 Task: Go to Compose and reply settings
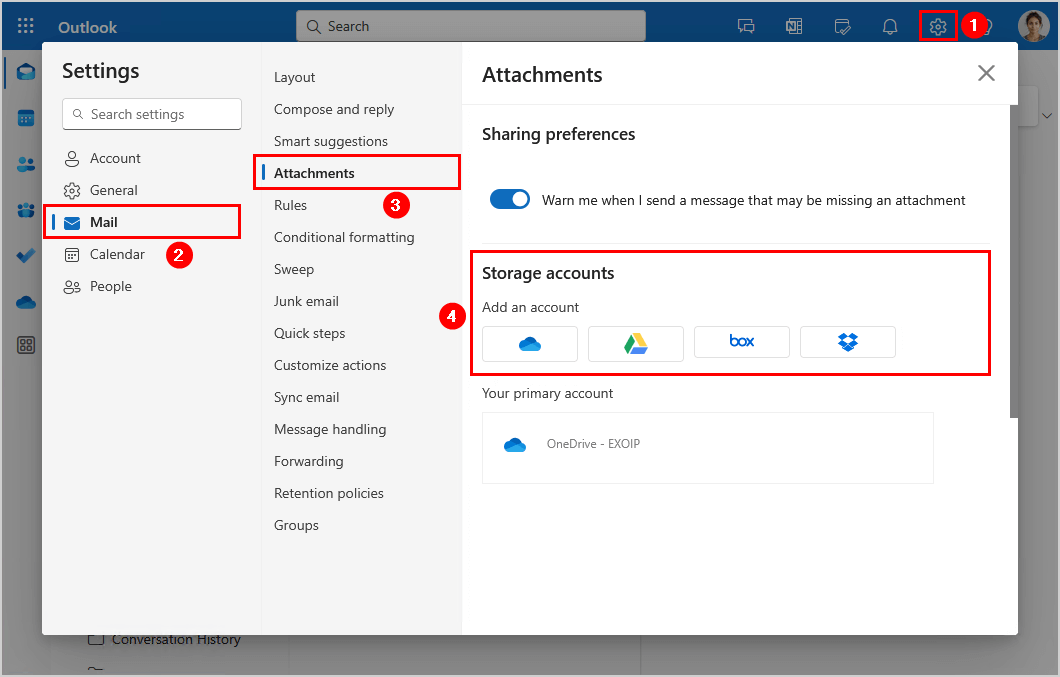coord(334,109)
